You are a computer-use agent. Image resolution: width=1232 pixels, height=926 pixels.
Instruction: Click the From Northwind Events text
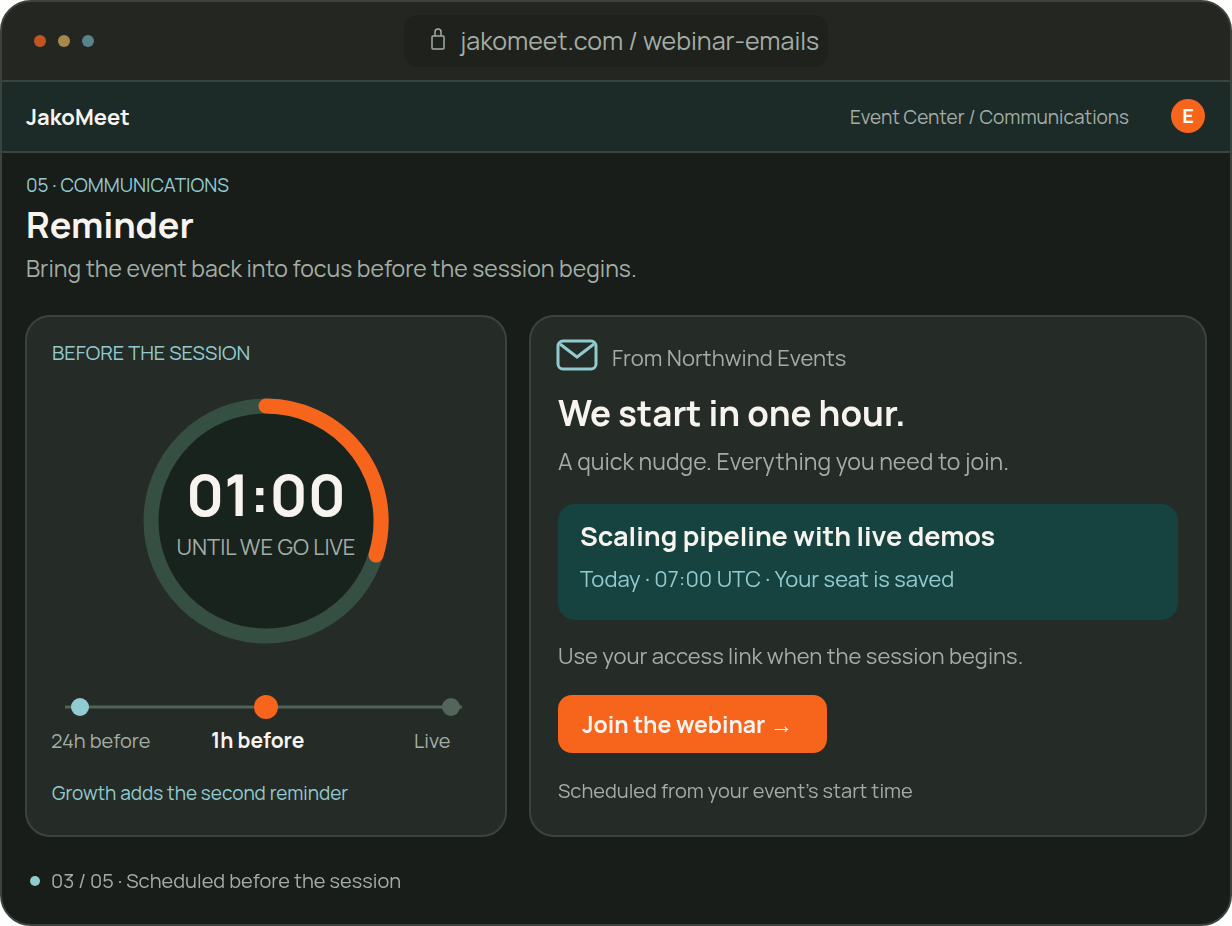point(729,358)
